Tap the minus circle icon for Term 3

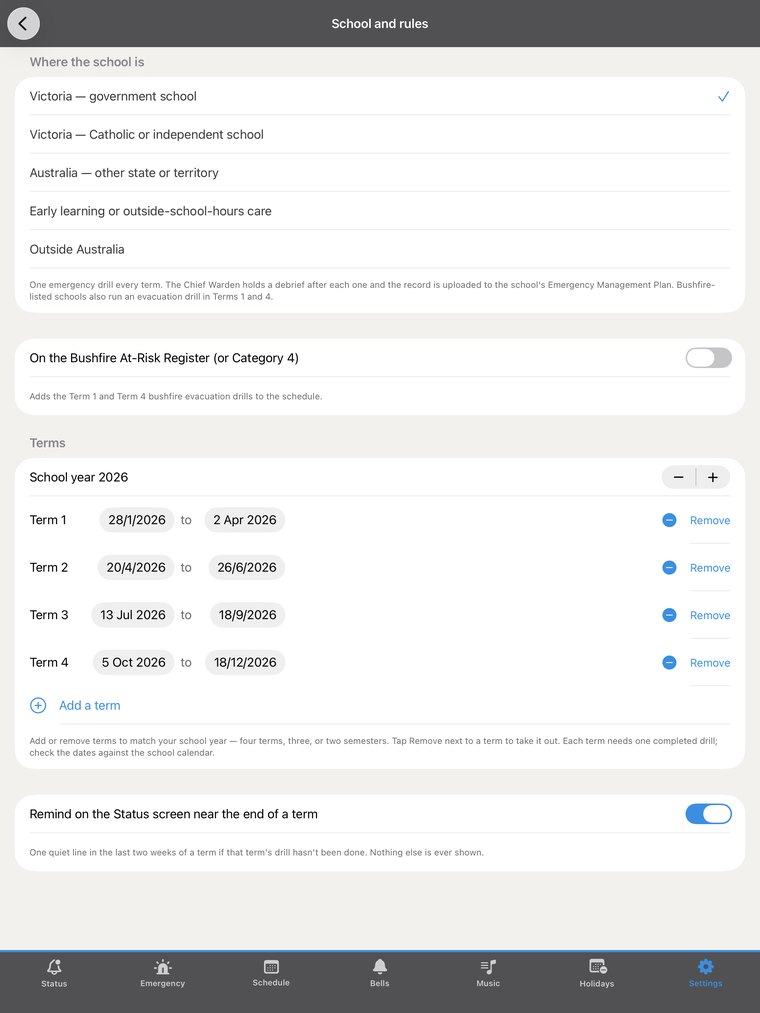pos(670,615)
